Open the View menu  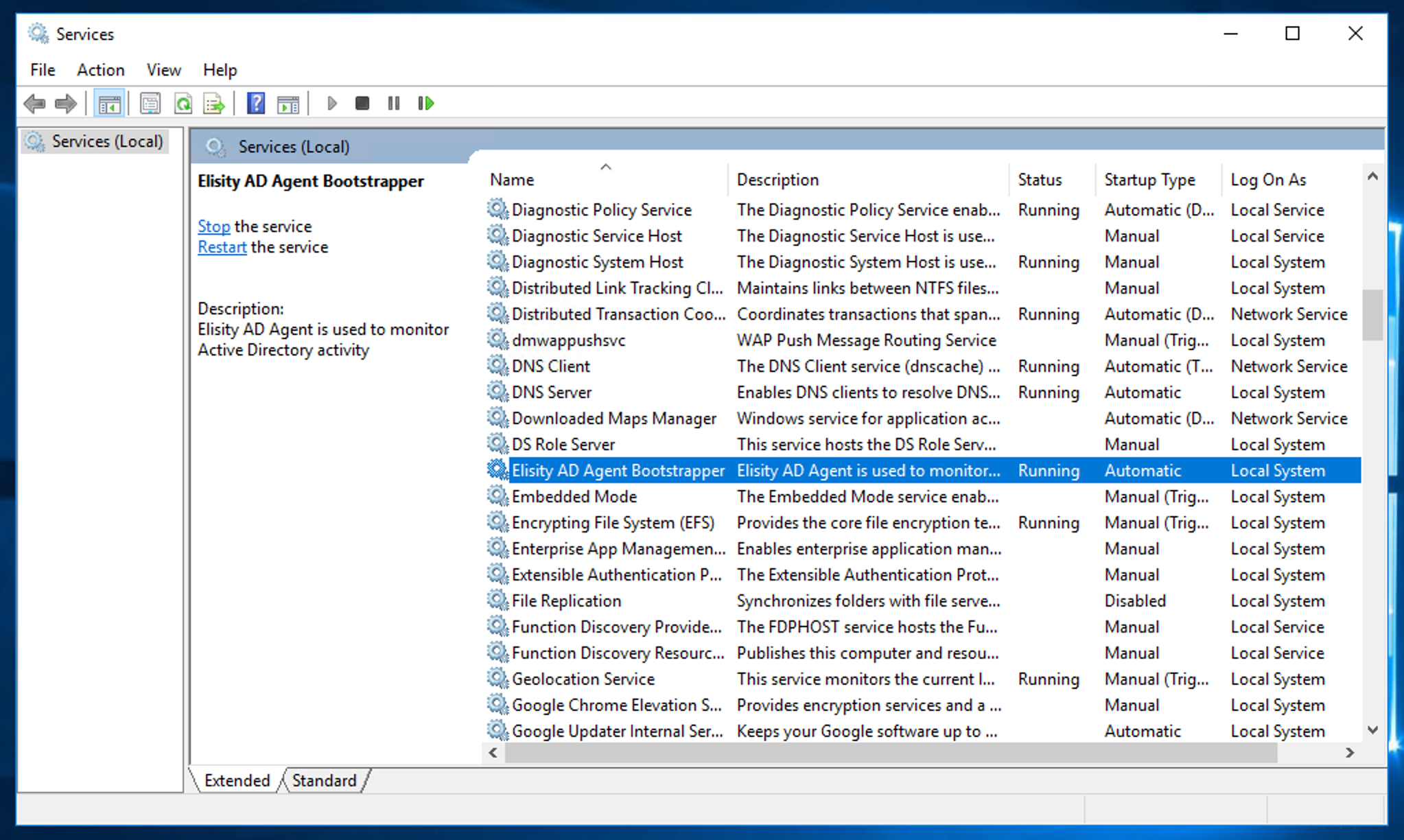163,70
